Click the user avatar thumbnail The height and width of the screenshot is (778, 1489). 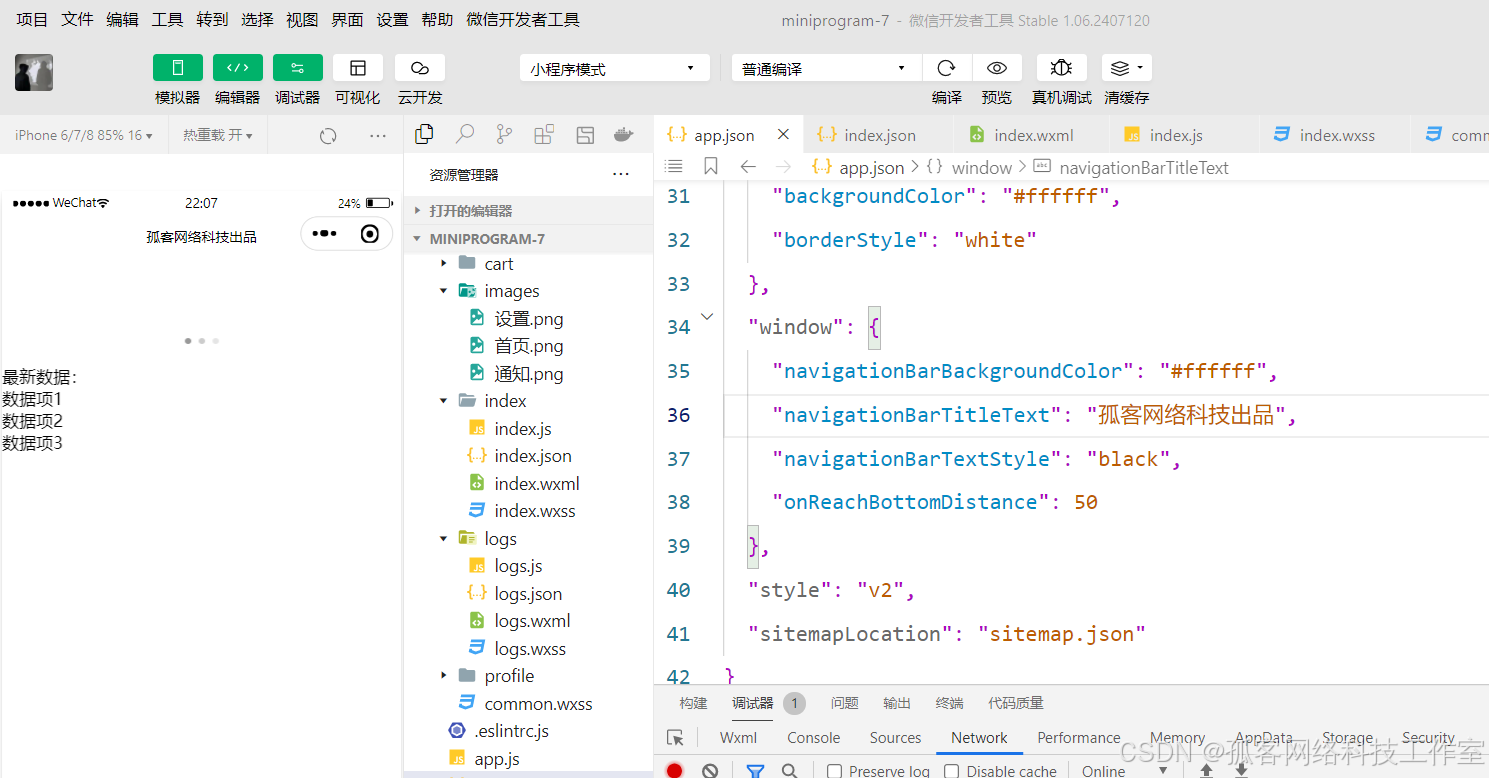(x=34, y=73)
